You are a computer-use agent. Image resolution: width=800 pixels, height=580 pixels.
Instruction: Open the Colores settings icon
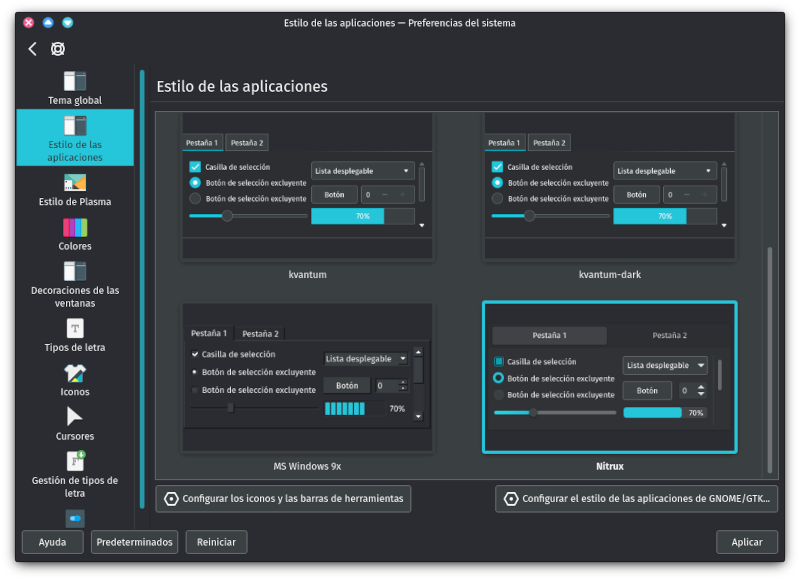pyautogui.click(x=75, y=227)
